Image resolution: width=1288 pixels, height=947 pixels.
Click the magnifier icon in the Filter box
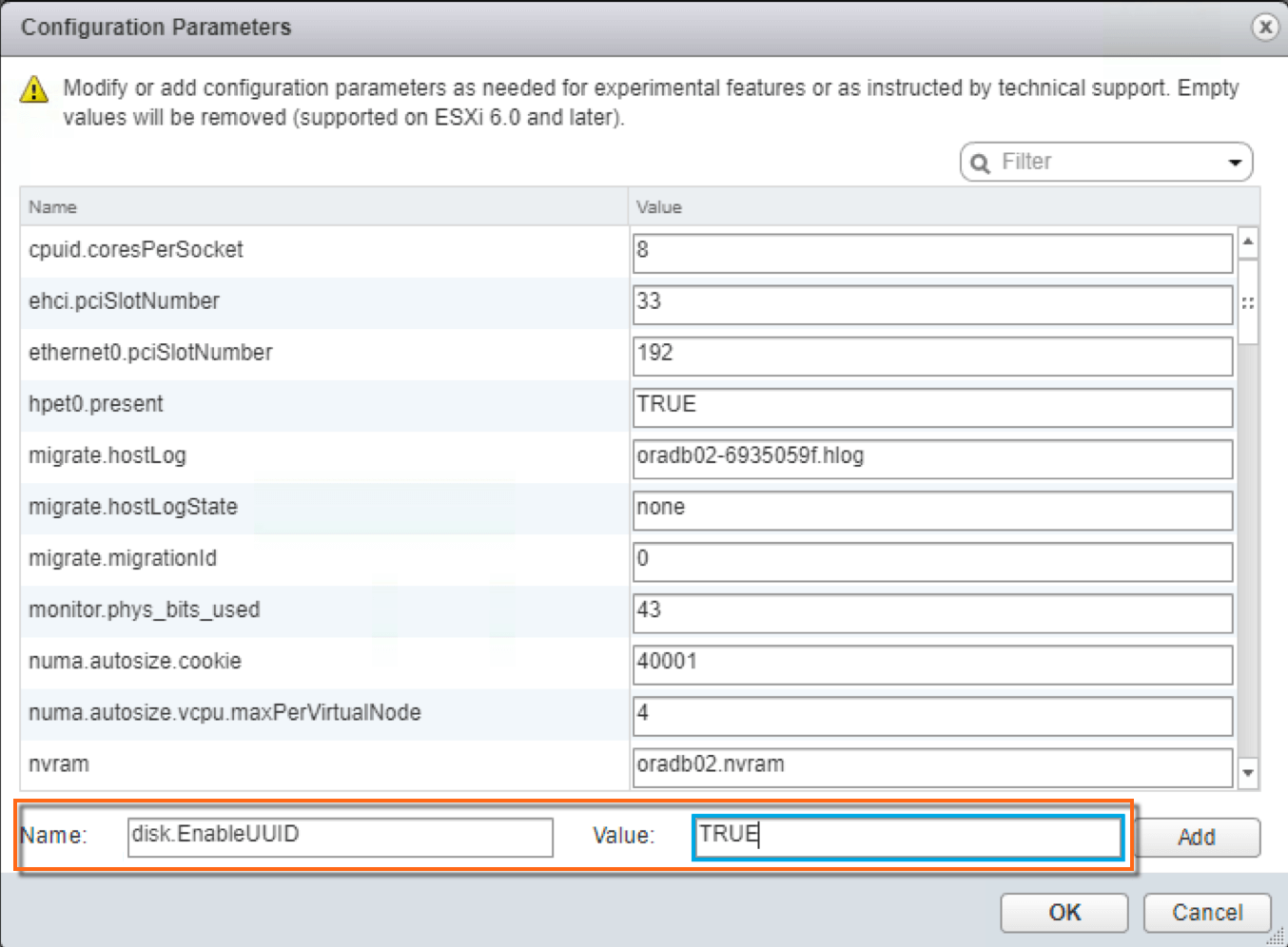(x=980, y=162)
